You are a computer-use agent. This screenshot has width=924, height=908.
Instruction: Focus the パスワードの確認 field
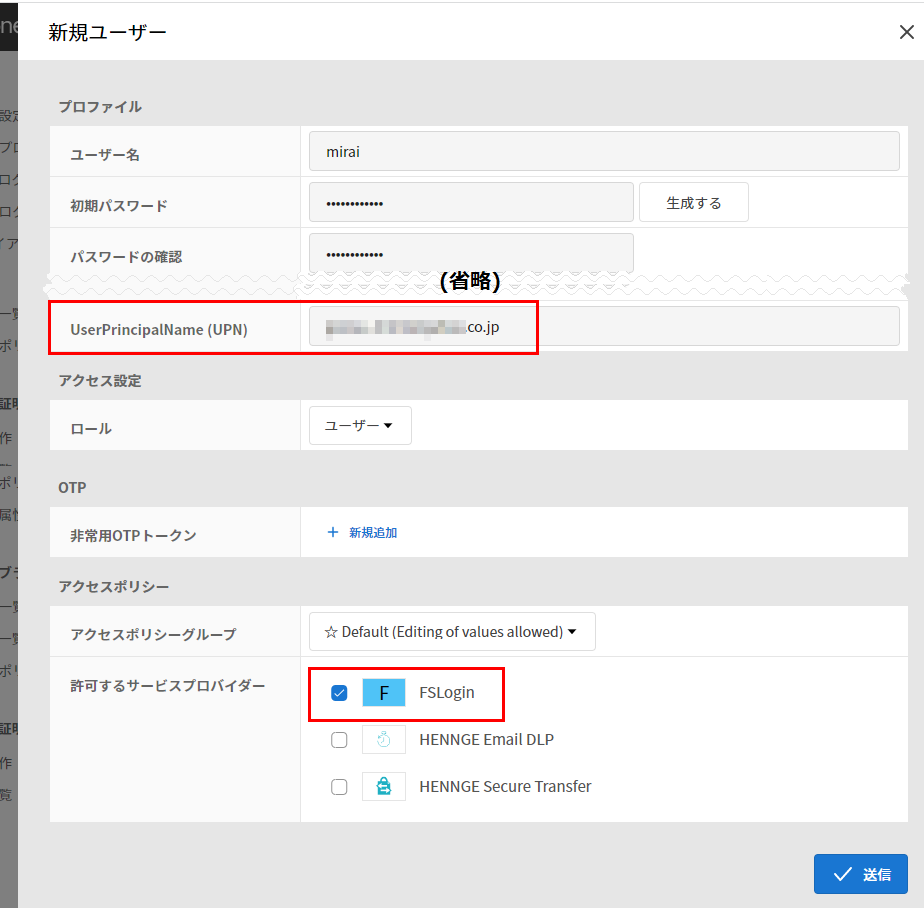coord(471,253)
